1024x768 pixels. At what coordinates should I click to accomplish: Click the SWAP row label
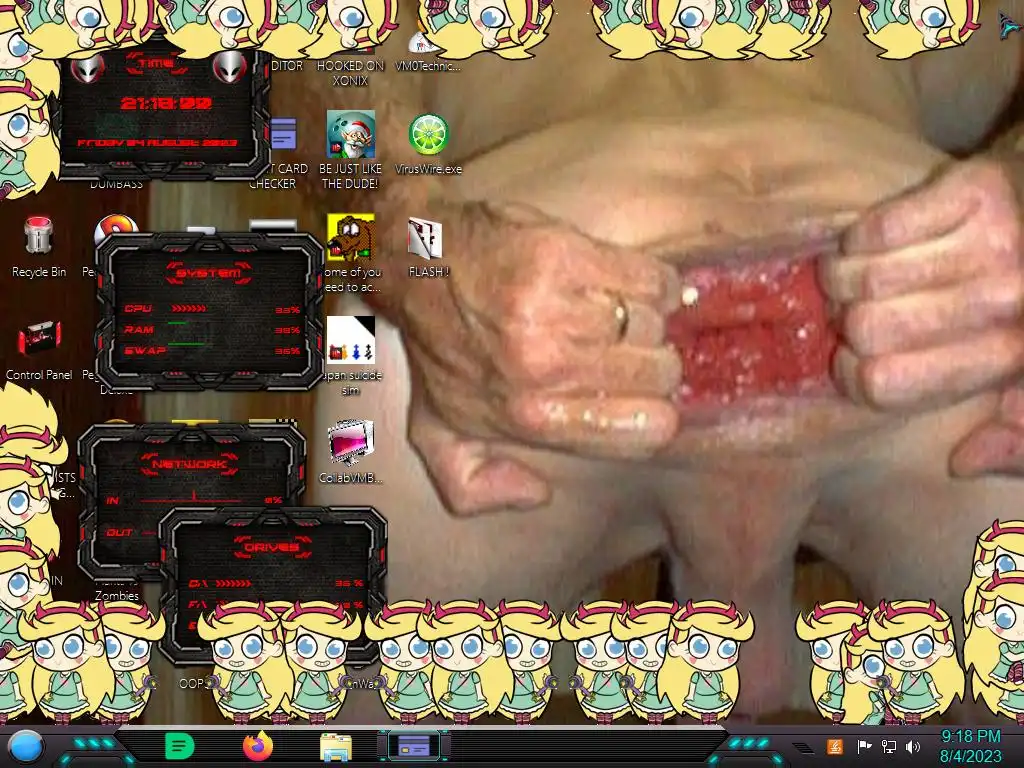pyautogui.click(x=145, y=351)
